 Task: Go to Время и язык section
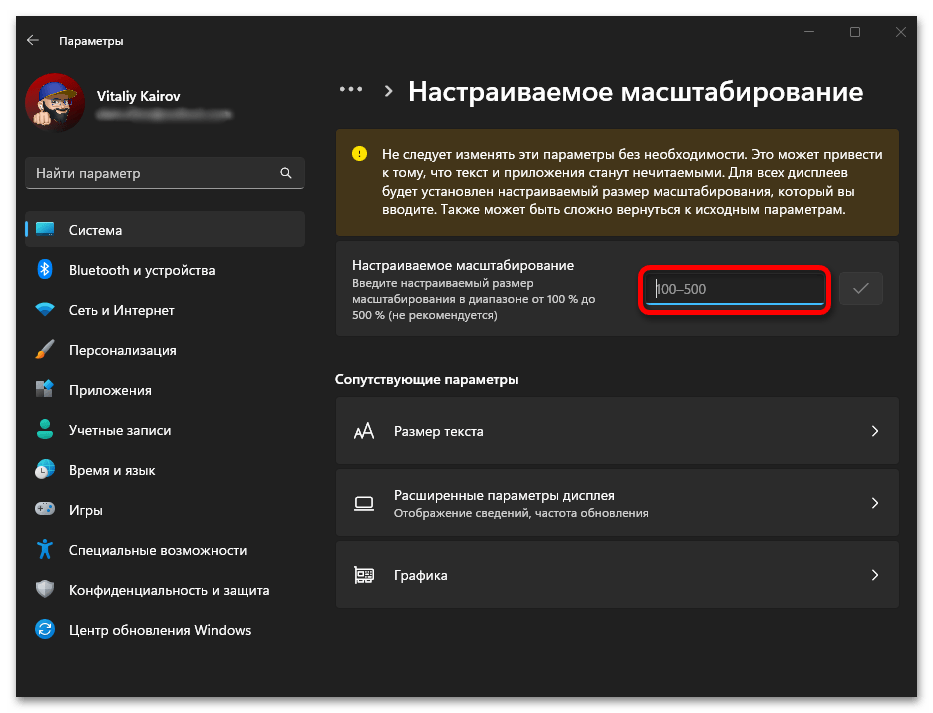click(x=112, y=470)
